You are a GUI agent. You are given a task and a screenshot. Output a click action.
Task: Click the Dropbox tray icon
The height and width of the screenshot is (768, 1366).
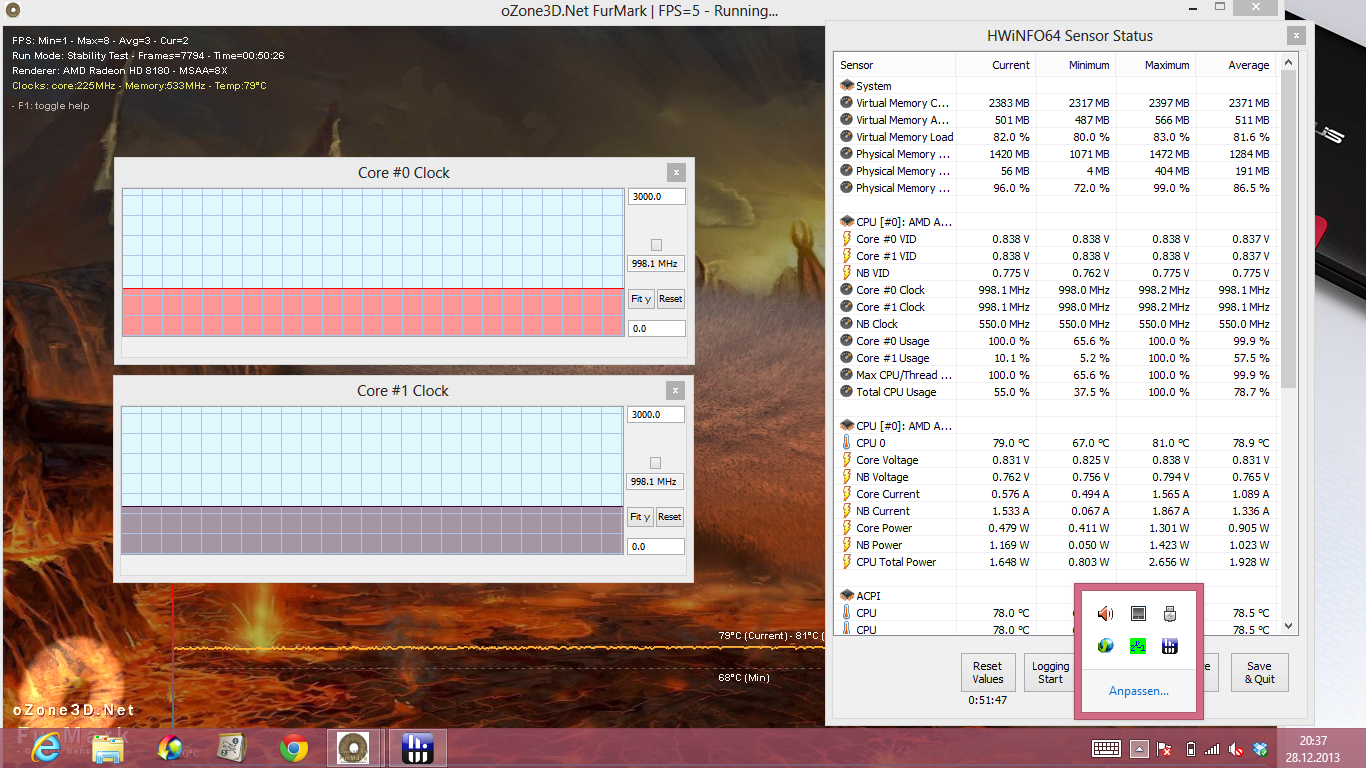click(1260, 749)
